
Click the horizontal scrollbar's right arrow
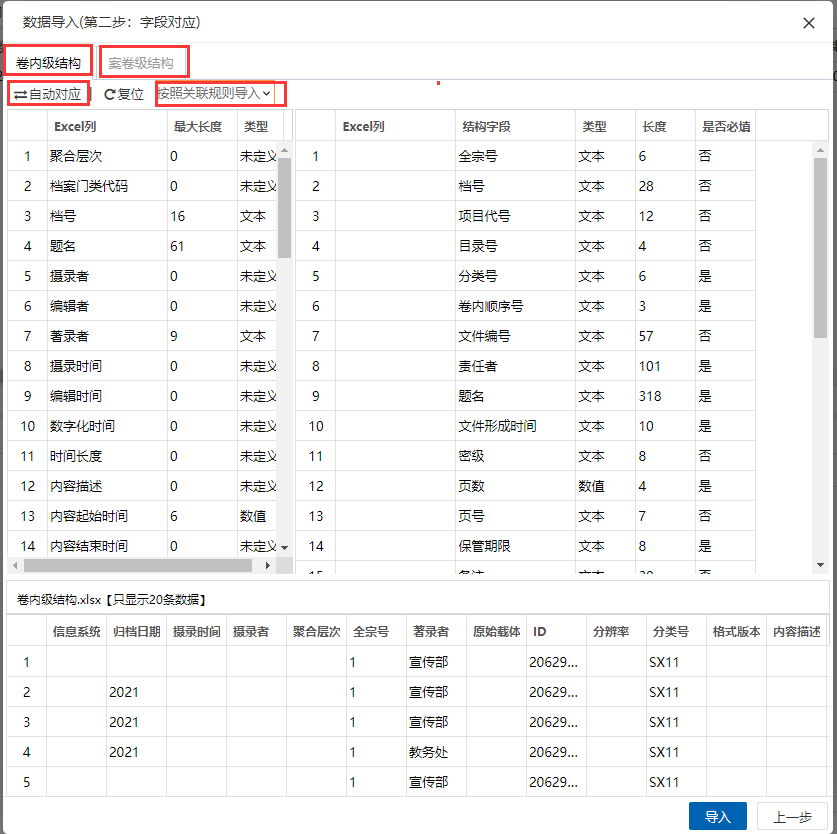tap(267, 565)
